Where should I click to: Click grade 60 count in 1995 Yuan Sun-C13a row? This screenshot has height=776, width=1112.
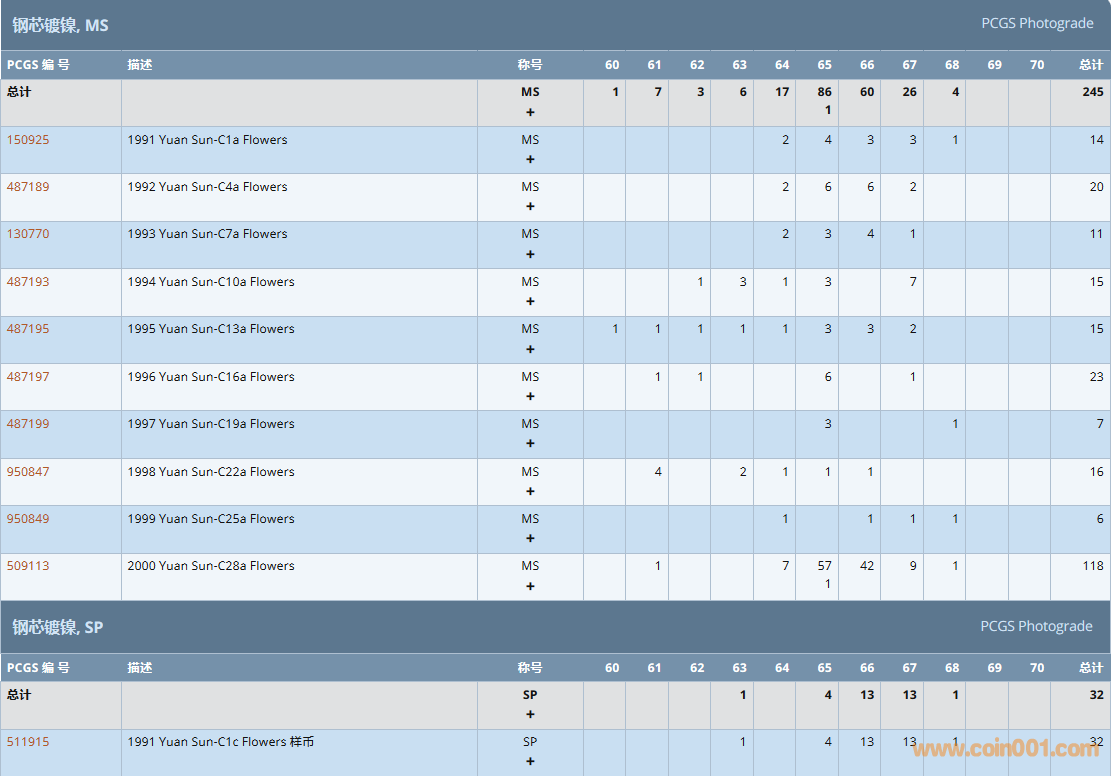click(615, 329)
